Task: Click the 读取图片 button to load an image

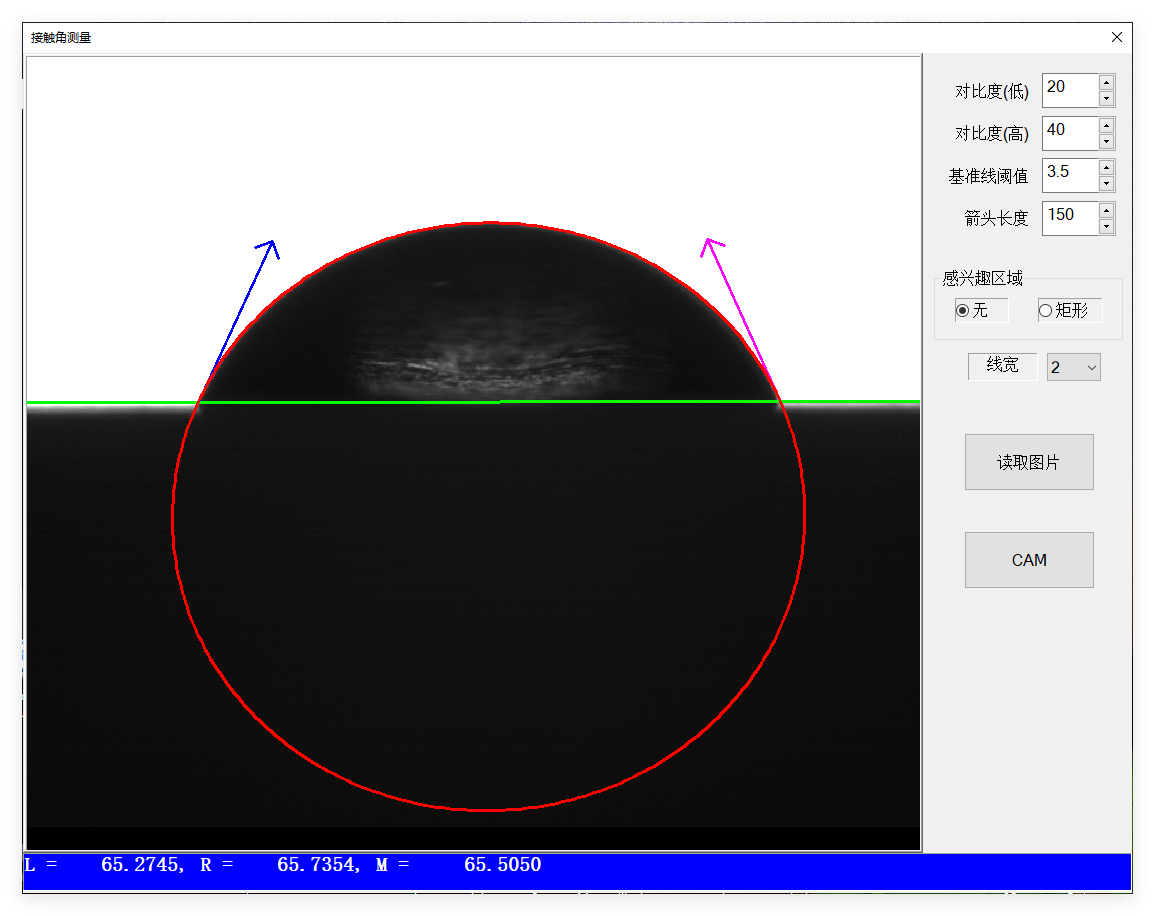Action: [1029, 461]
